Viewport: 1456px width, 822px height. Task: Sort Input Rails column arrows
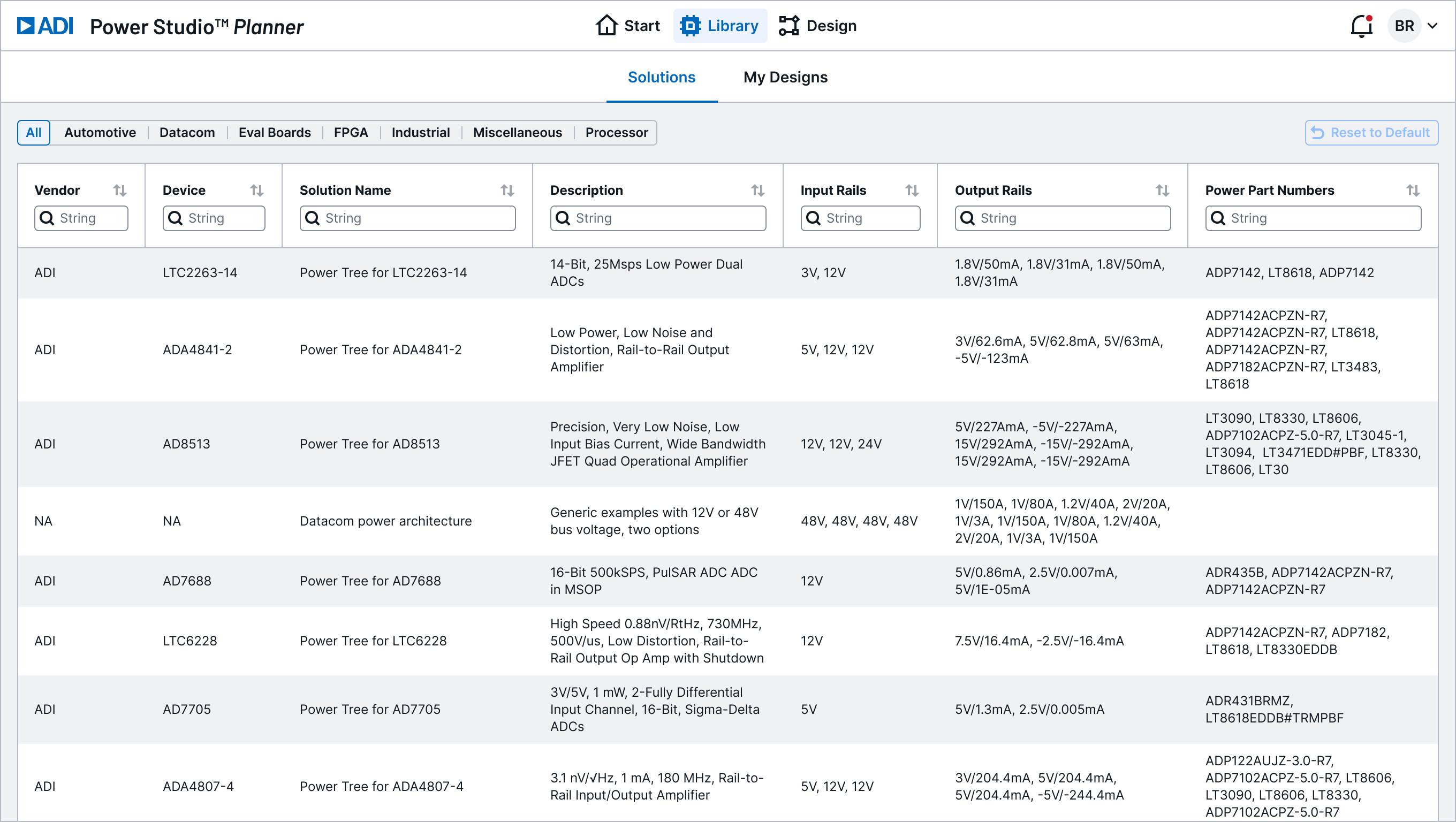pos(912,191)
